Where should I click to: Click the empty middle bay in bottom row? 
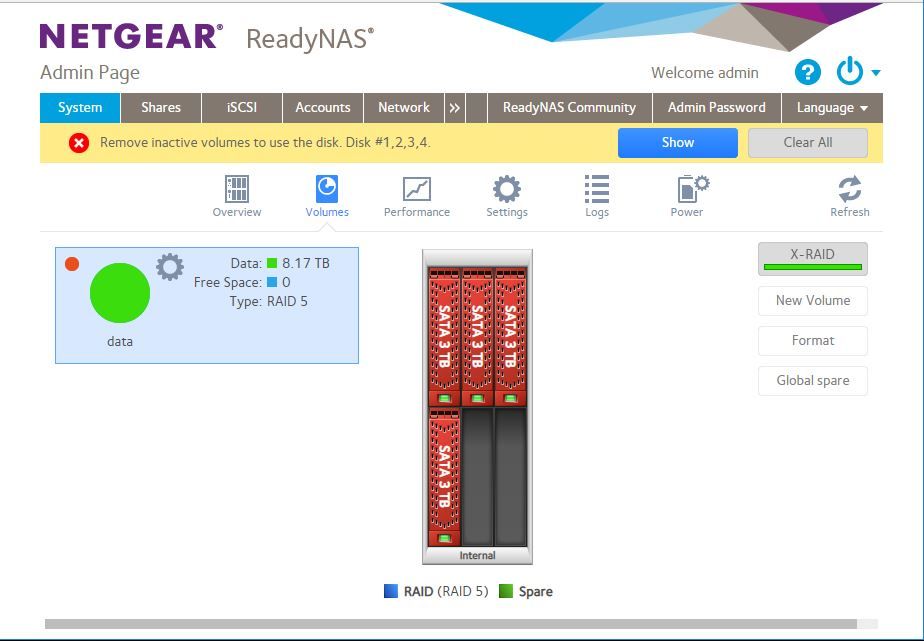477,477
